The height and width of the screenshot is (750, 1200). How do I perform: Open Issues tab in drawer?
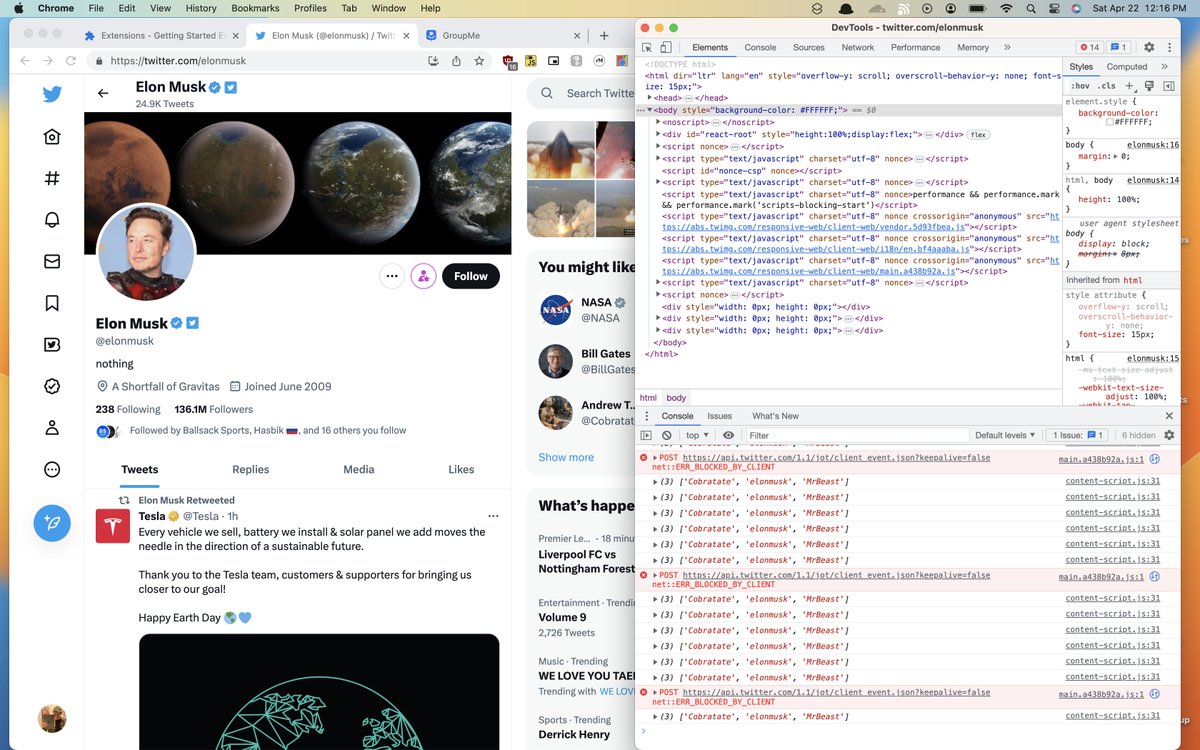(720, 416)
